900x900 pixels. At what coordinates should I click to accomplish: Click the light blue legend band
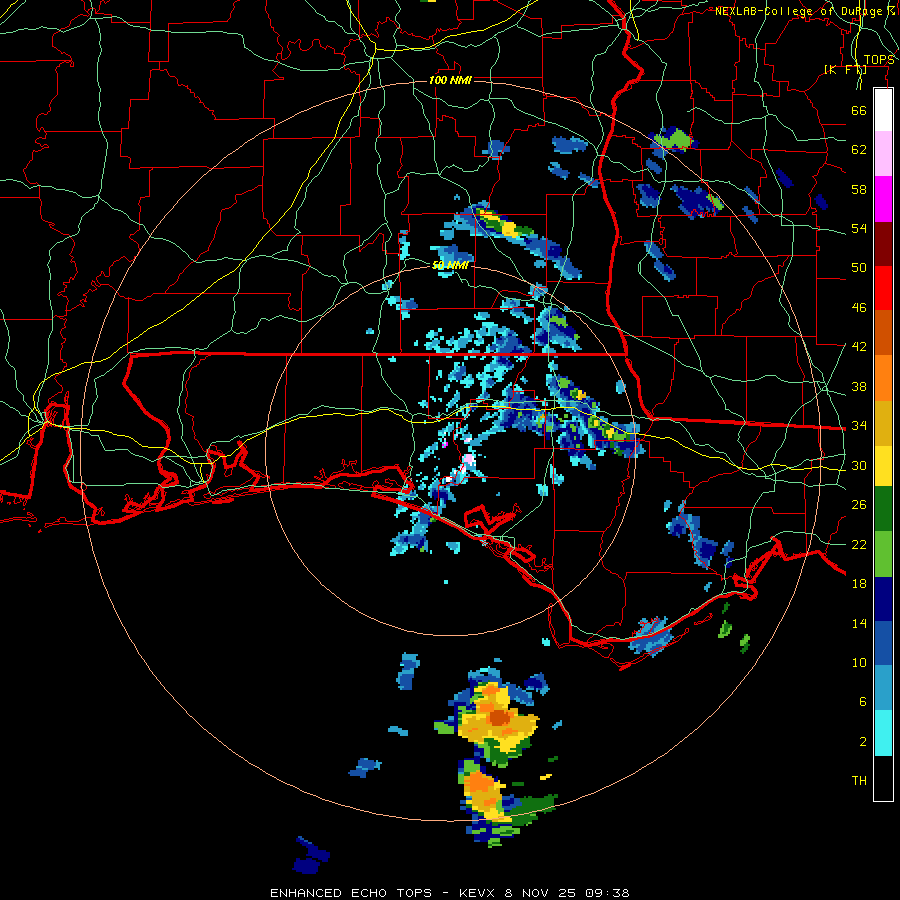pos(883,688)
